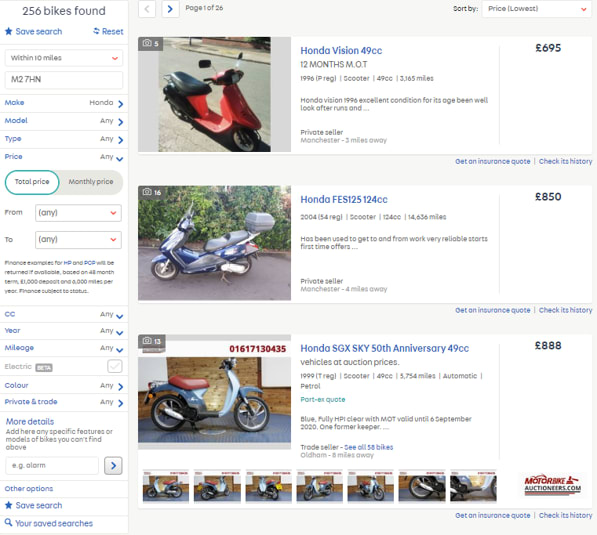Get insurance quote for Honda Vision
The width and height of the screenshot is (597, 535).
click(493, 161)
